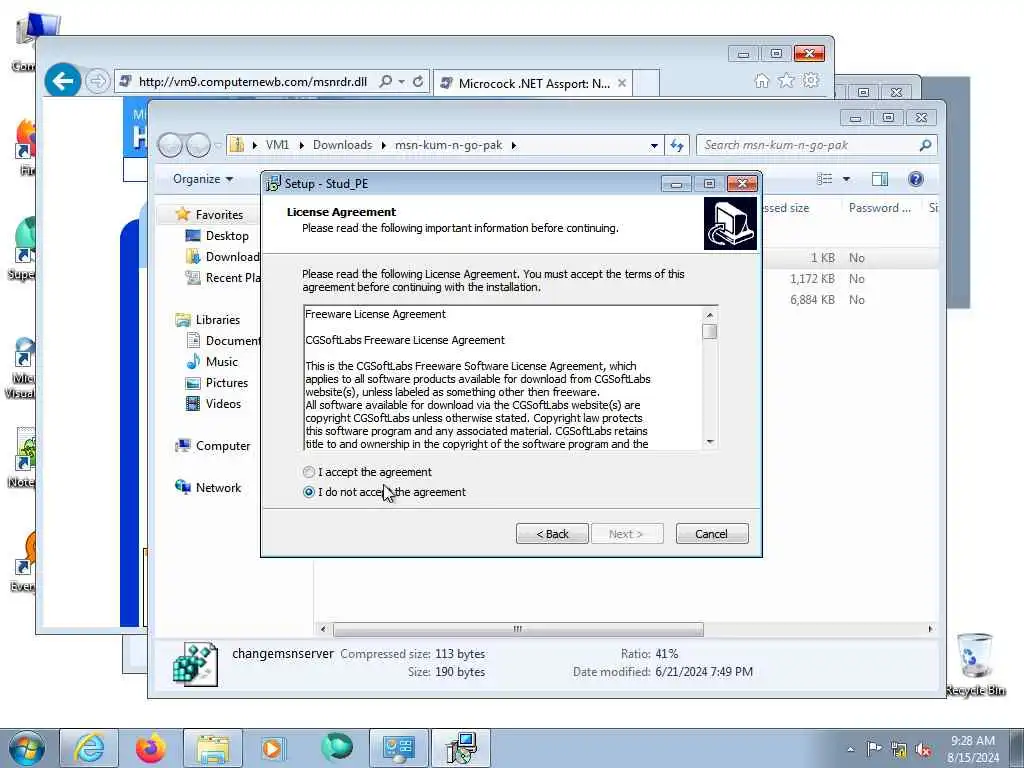This screenshot has width=1024, height=768.
Task: Expand the arrow after Downloads breadcrumb
Action: click(x=383, y=145)
